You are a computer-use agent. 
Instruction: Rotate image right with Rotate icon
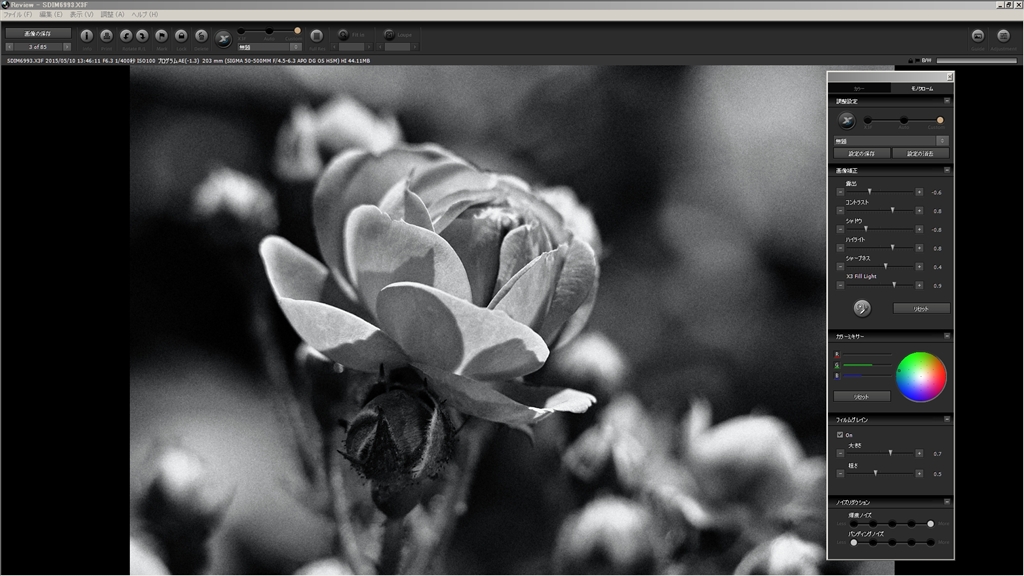point(142,36)
